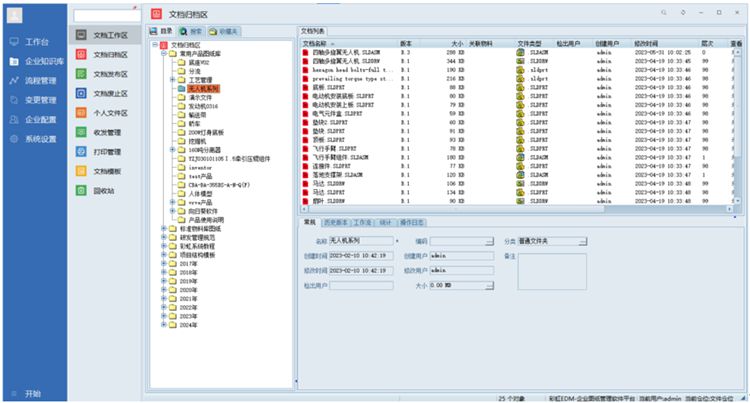Screen dimensions: 750x403
Task: Expand the 标准物料编图纸 tree node
Action: click(x=163, y=228)
